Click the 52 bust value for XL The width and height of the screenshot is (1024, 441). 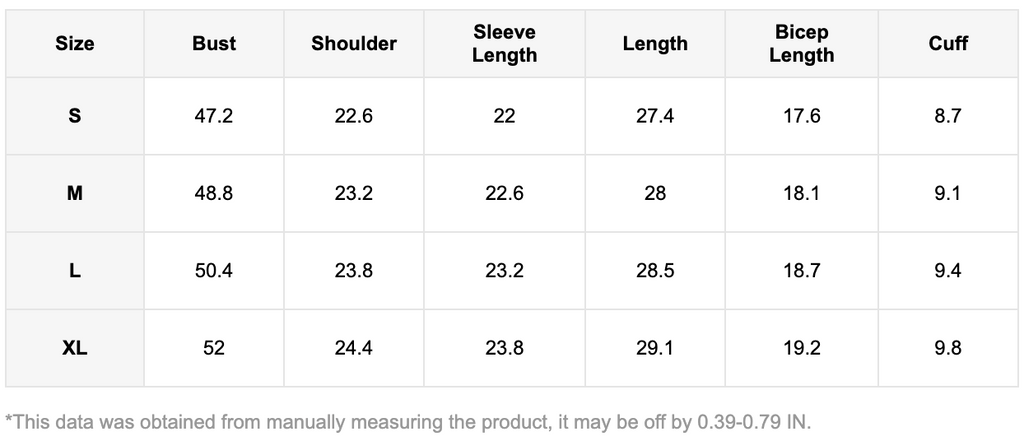(x=214, y=348)
